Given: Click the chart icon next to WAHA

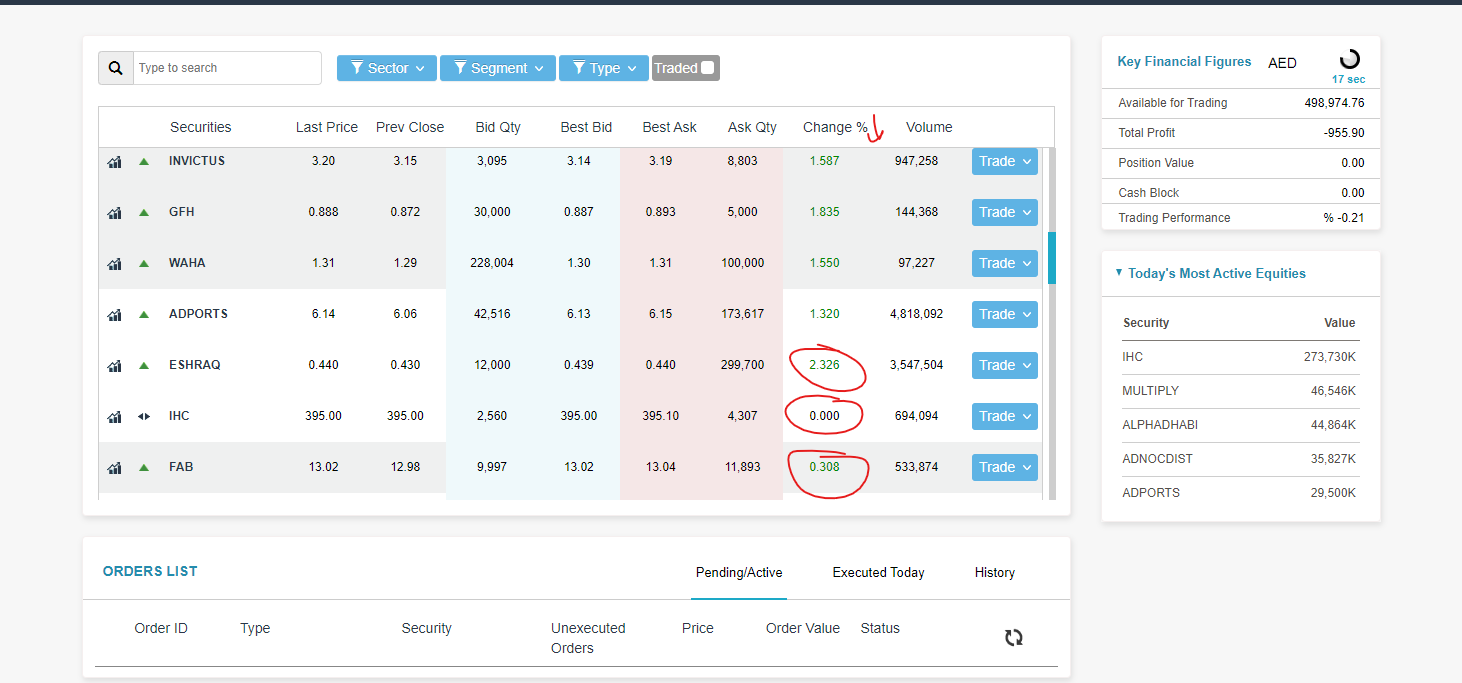Looking at the screenshot, I should click(x=114, y=263).
